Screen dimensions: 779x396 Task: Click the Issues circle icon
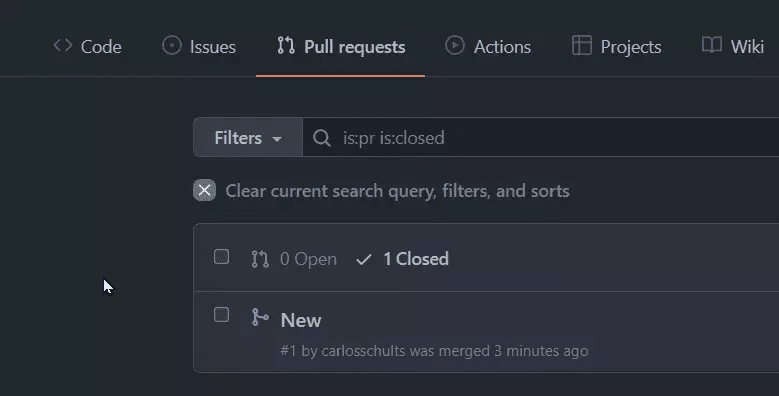pyautogui.click(x=172, y=46)
